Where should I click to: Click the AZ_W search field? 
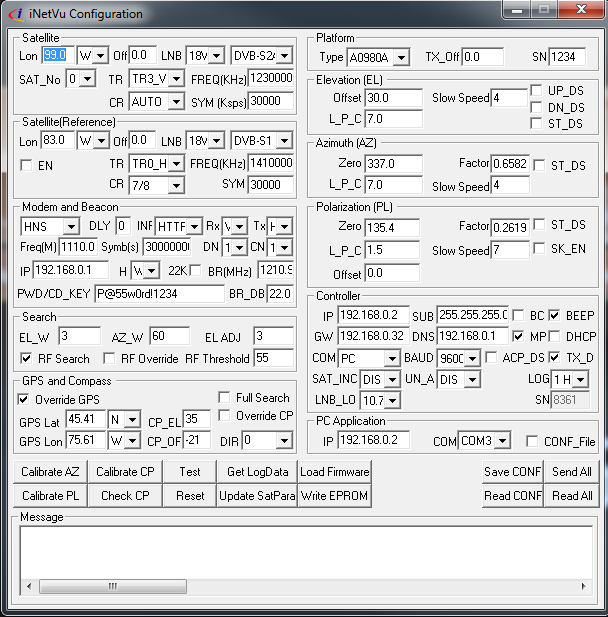(x=170, y=336)
